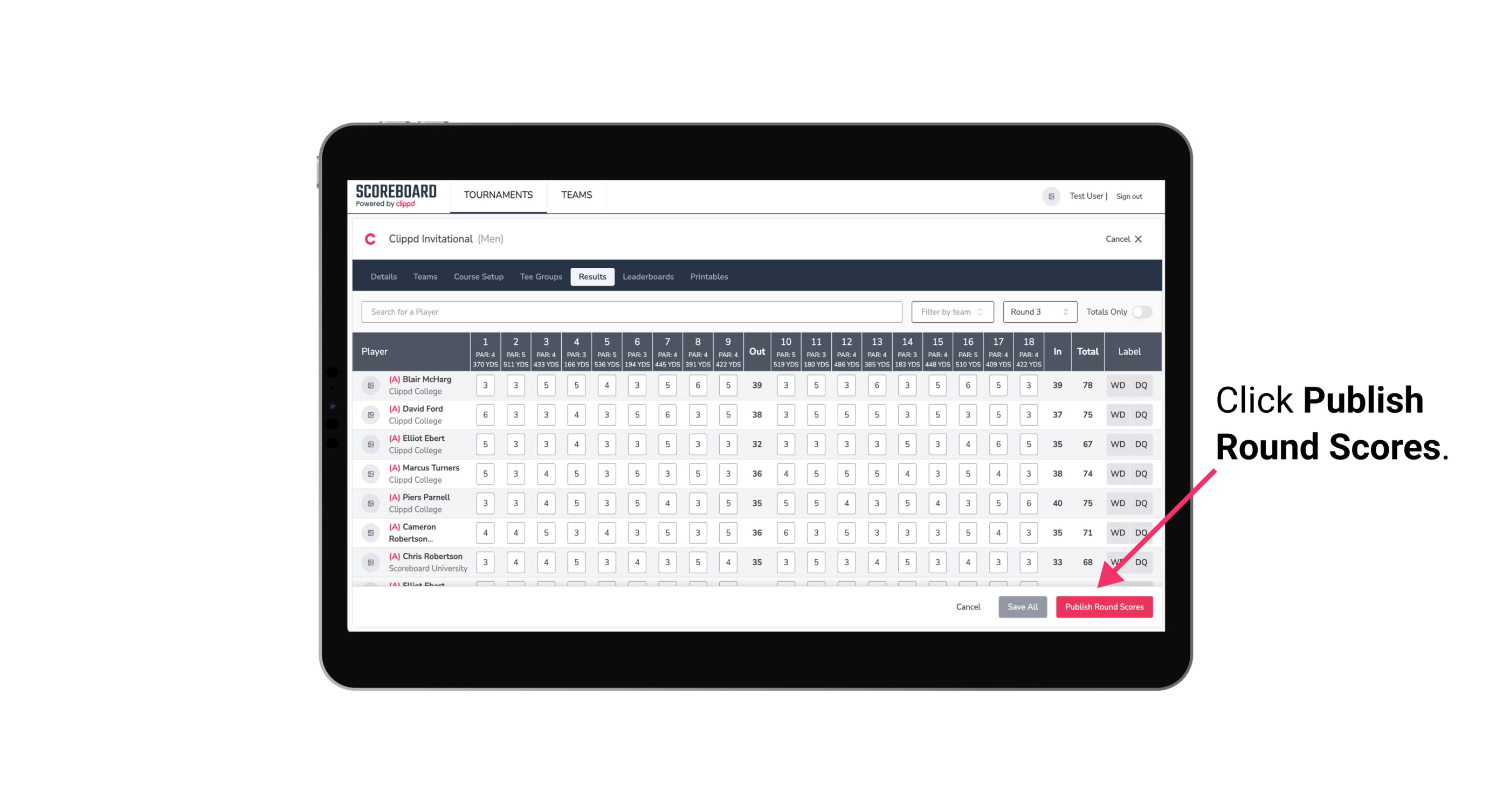
Task: Click the Clippd logo icon
Action: [372, 239]
